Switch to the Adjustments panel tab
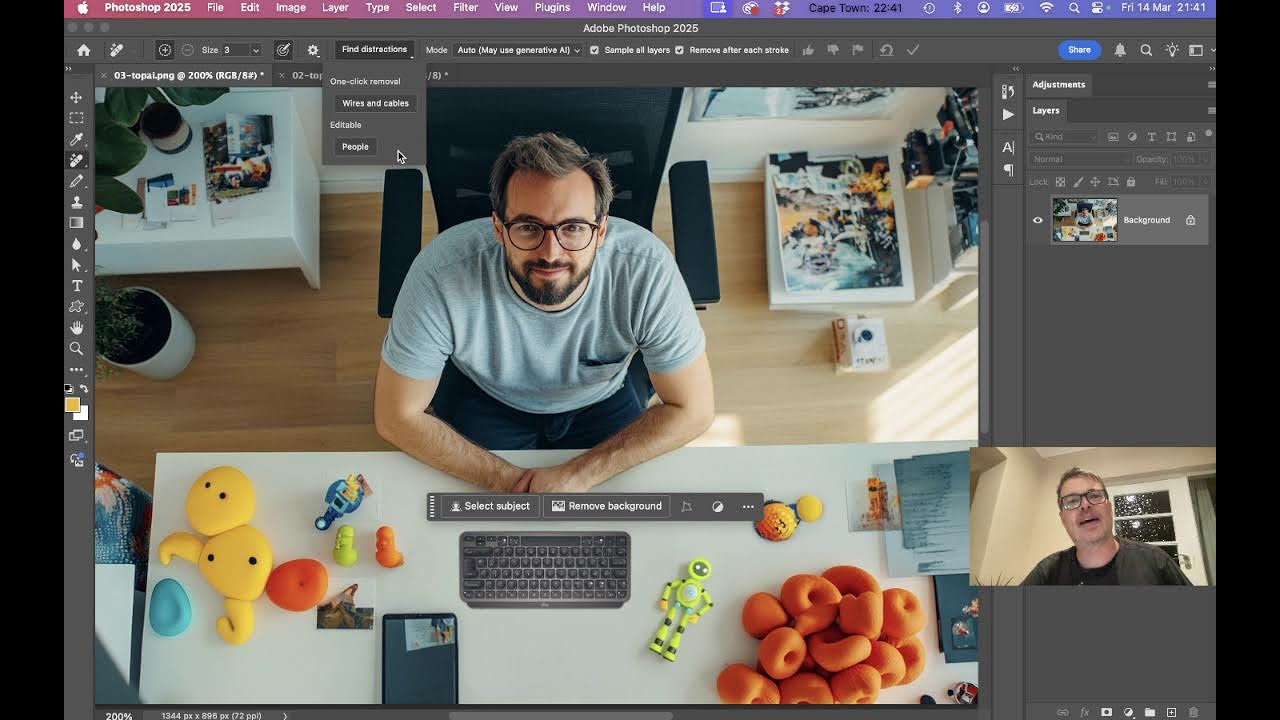 click(1058, 85)
